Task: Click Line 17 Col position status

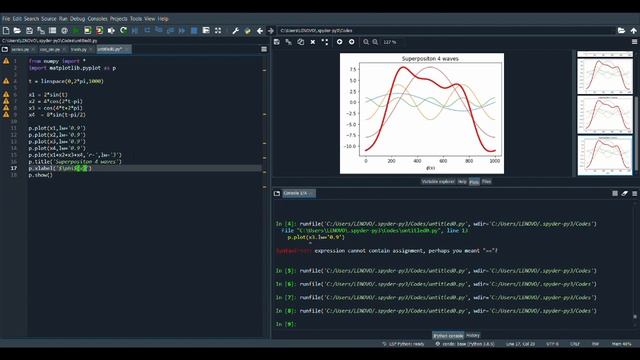Action: (x=520, y=344)
